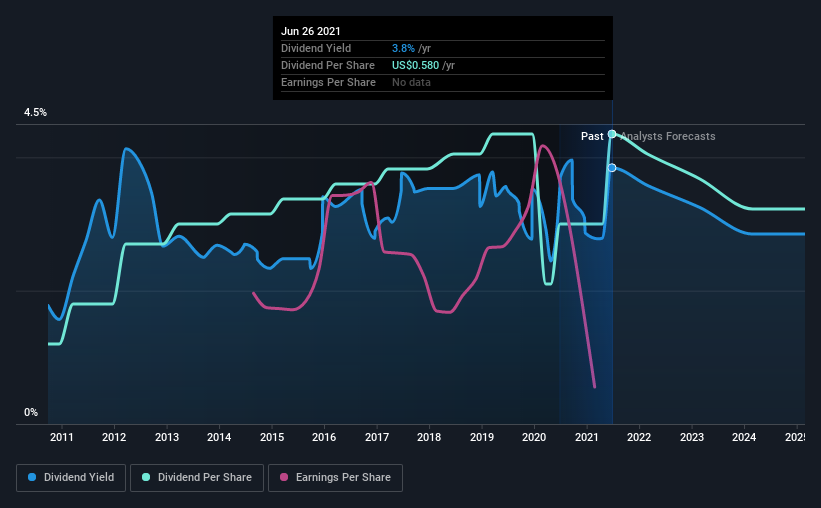The height and width of the screenshot is (508, 821).
Task: Click the 2011 year axis label
Action: coord(62,437)
